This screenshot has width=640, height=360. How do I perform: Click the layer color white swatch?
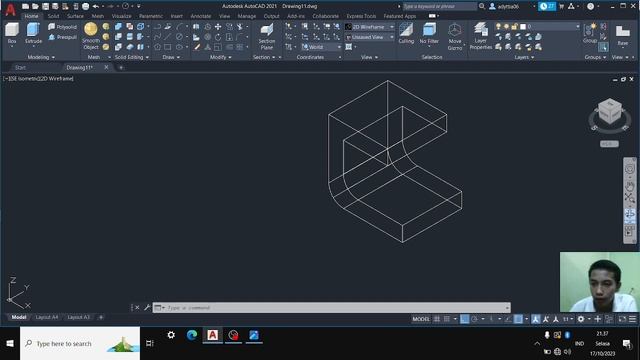pyautogui.click(x=523, y=27)
